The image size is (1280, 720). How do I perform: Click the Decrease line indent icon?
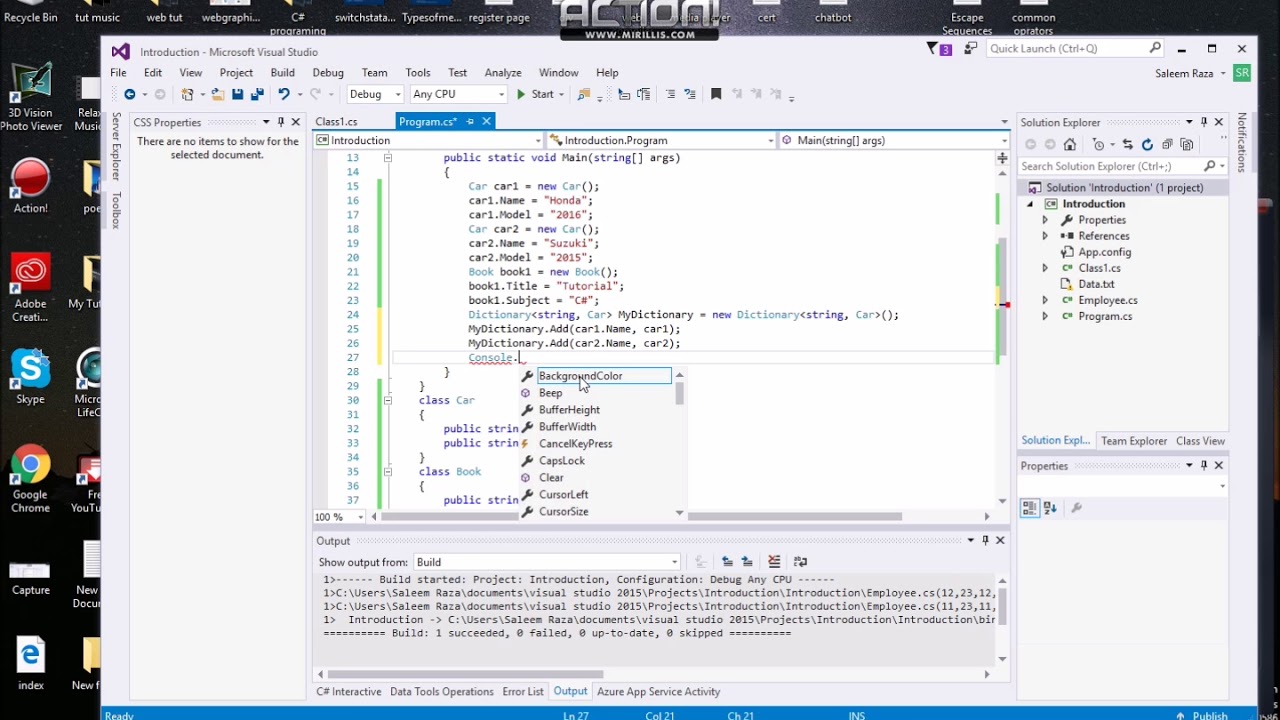pyautogui.click(x=670, y=94)
